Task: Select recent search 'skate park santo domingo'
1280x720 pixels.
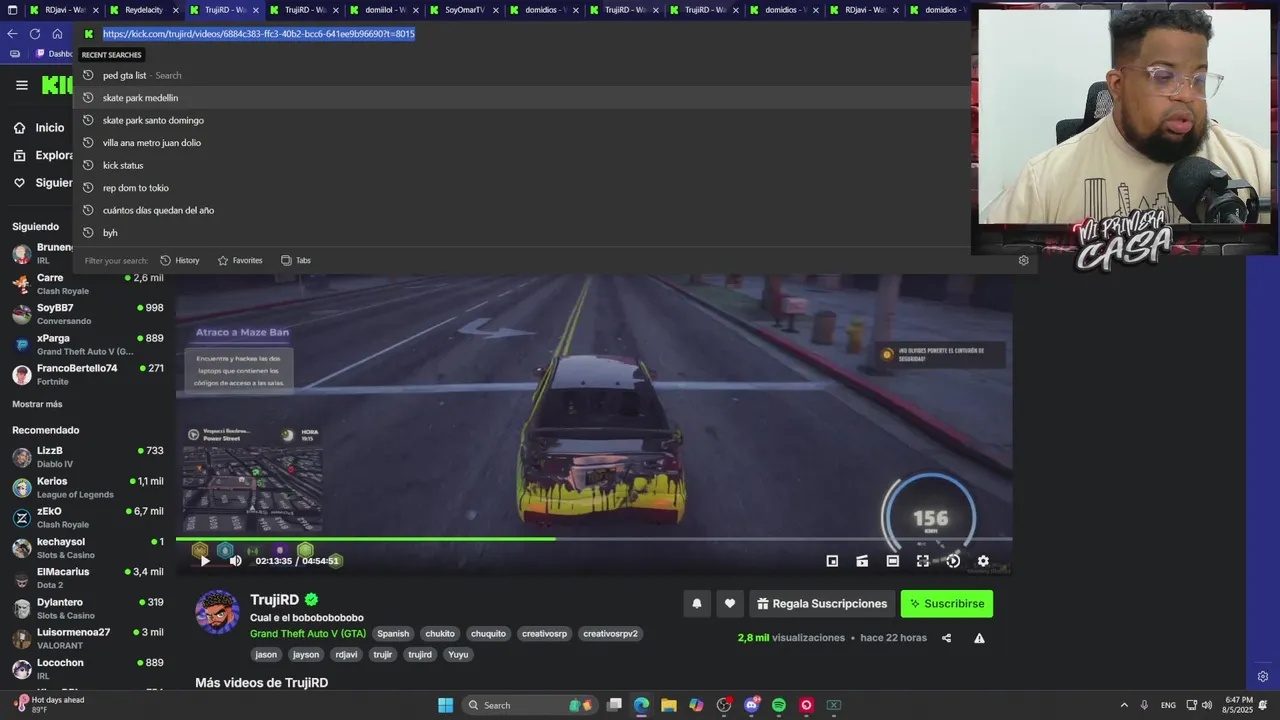Action: (x=522, y=120)
